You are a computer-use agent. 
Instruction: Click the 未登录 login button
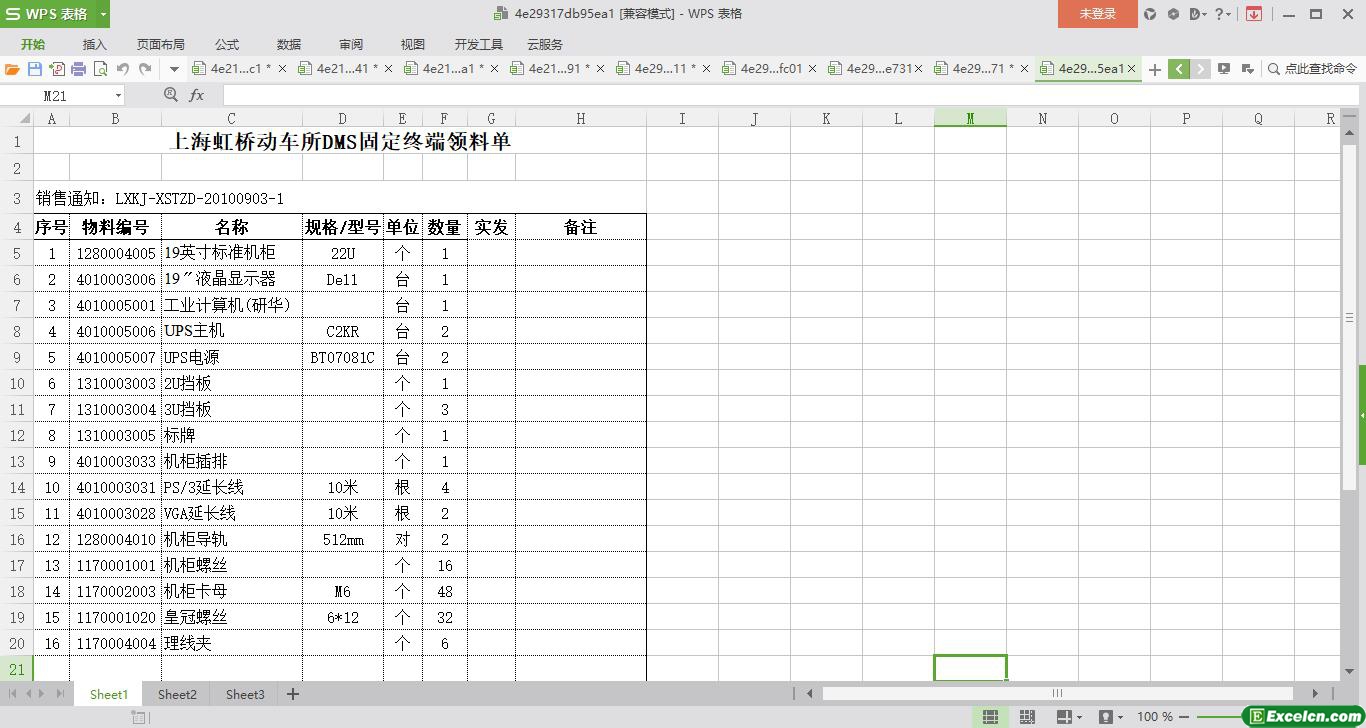point(1097,14)
